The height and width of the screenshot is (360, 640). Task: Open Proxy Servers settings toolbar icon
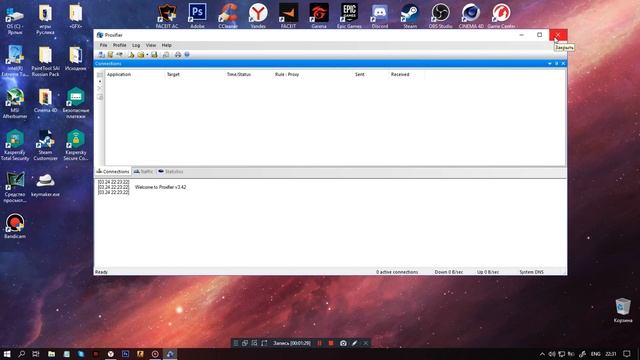pos(101,55)
